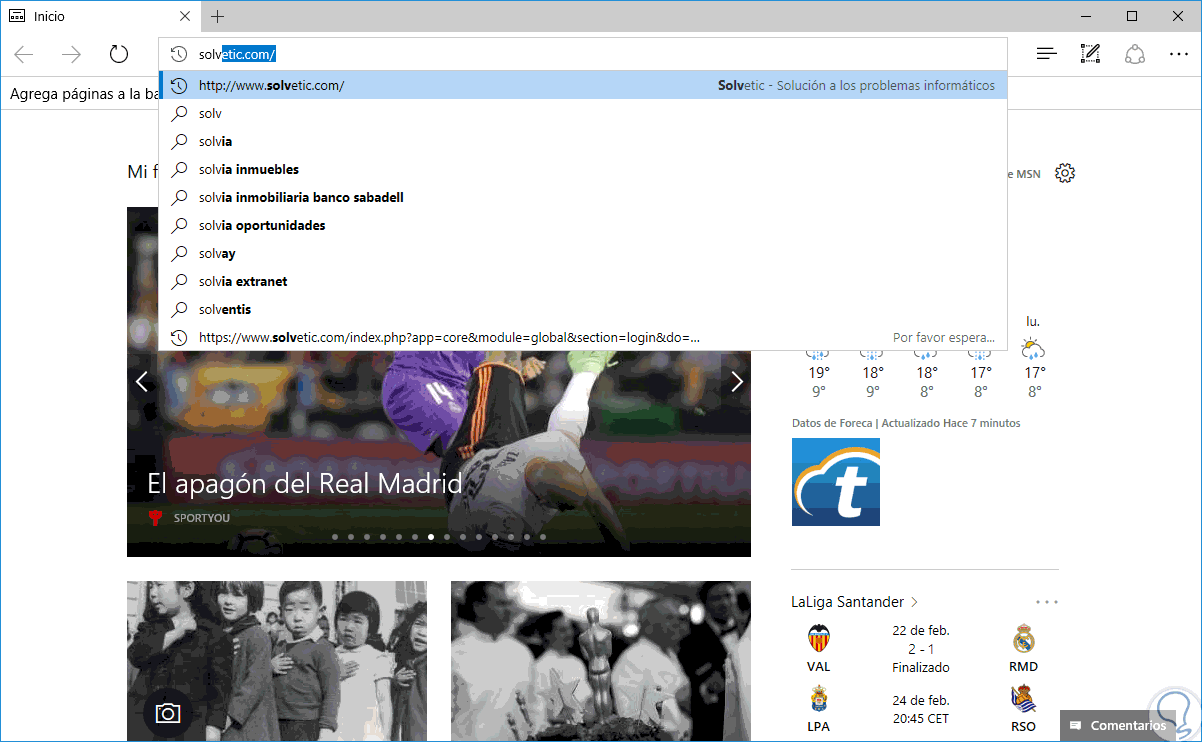Show next news slide with right arrow

tap(737, 381)
